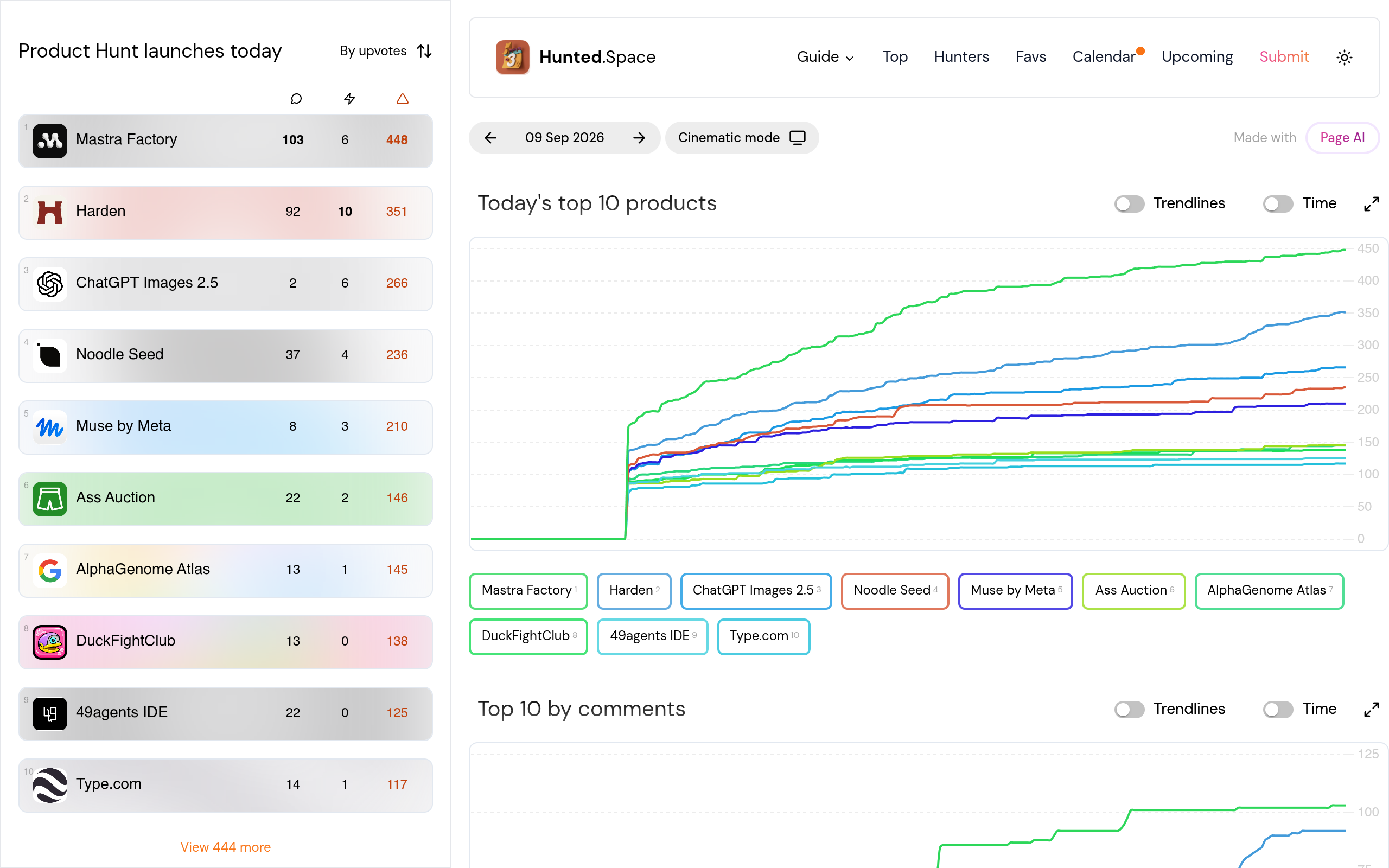Toggle Mastra Factory series in chart legend

pyautogui.click(x=528, y=591)
